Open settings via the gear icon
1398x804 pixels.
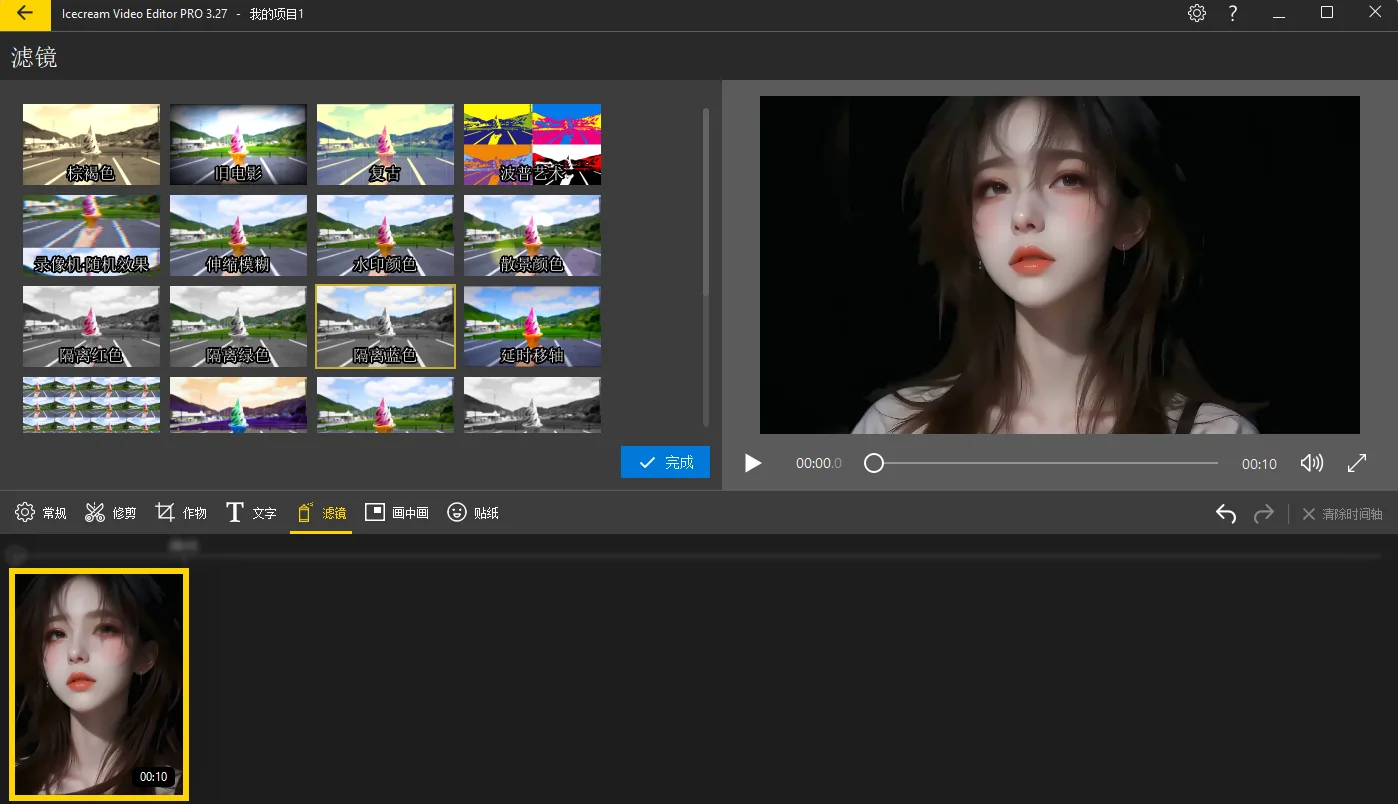point(1197,14)
